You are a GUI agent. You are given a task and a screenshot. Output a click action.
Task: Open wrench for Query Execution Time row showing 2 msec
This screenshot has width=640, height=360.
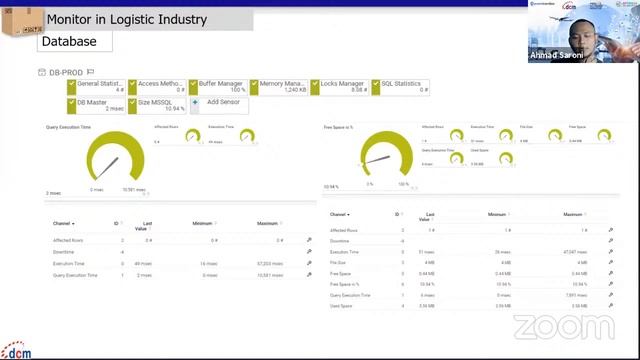click(309, 275)
